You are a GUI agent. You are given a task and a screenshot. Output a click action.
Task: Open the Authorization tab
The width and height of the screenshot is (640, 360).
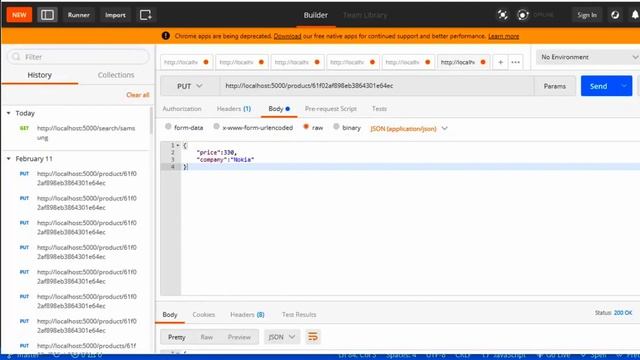pos(182,109)
